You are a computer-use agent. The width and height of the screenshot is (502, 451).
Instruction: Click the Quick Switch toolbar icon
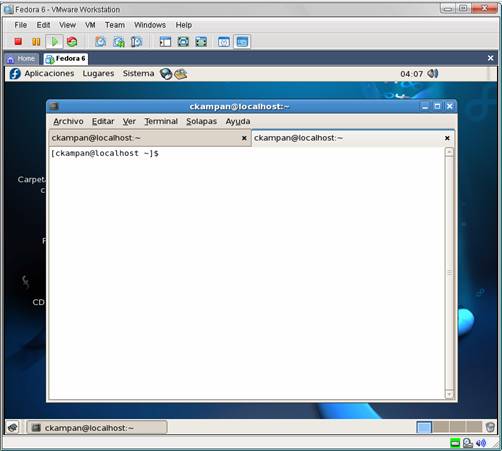coord(183,42)
